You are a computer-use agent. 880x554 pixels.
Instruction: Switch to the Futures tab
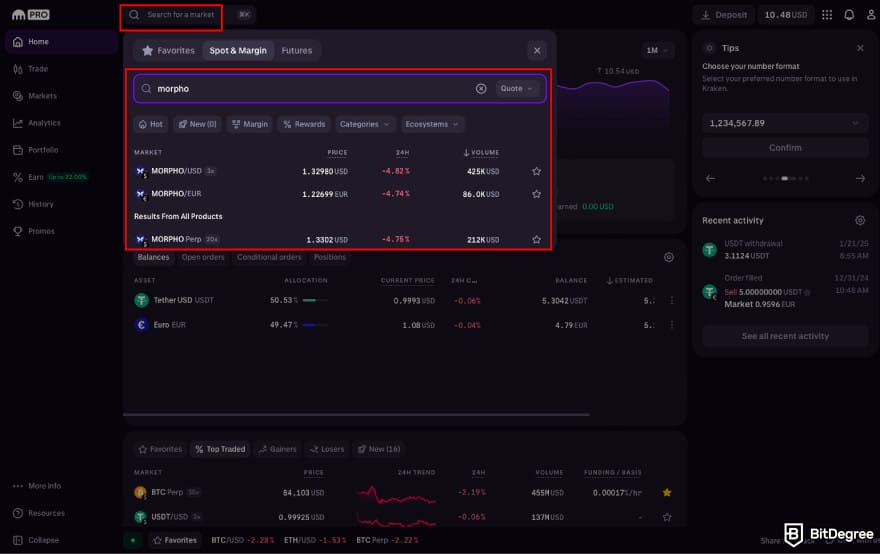296,51
